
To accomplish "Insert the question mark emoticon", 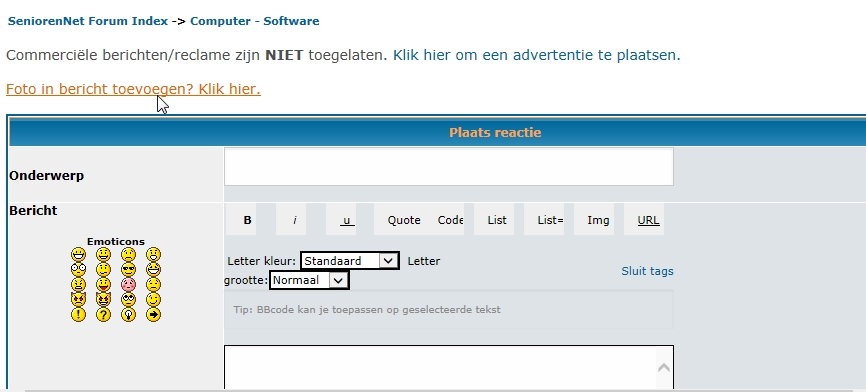I will point(103,315).
